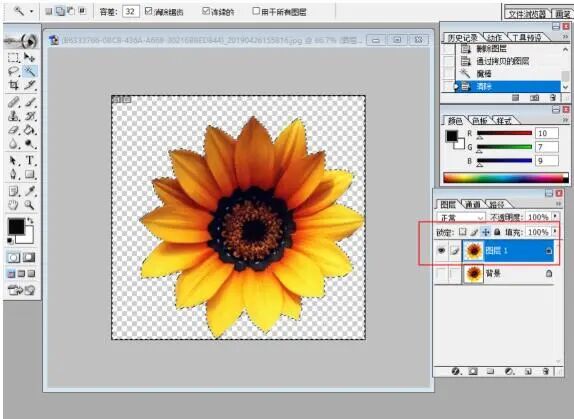The image size is (574, 419).
Task: Click the tolerance input field
Action: (x=130, y=12)
